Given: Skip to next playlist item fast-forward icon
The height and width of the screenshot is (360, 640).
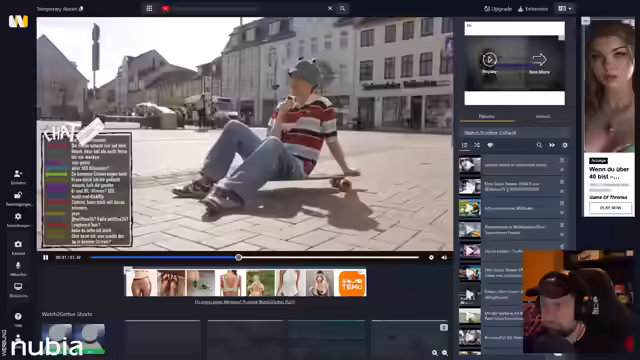Looking at the screenshot, I should point(552,145).
